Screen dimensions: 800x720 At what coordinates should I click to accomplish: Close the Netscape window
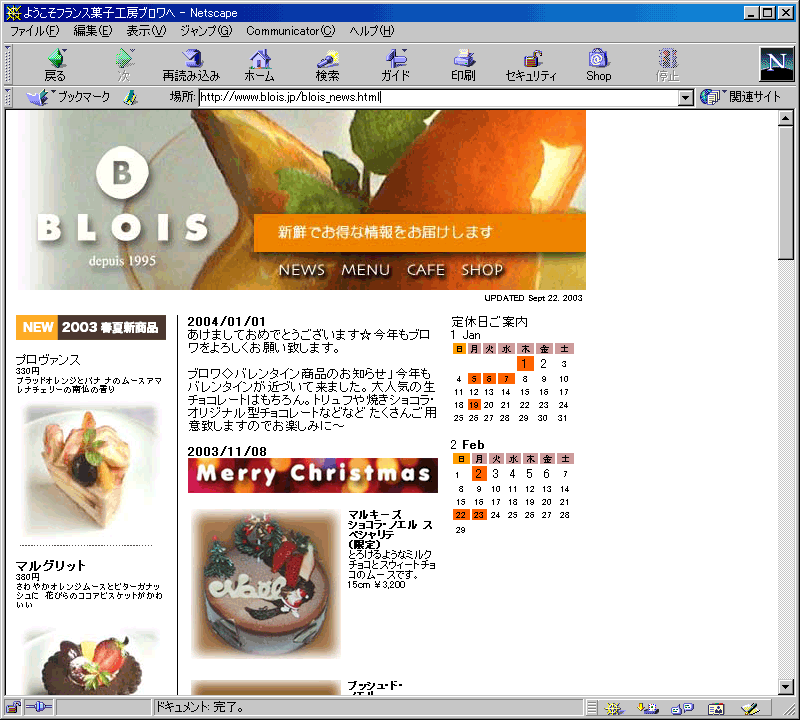[x=786, y=13]
